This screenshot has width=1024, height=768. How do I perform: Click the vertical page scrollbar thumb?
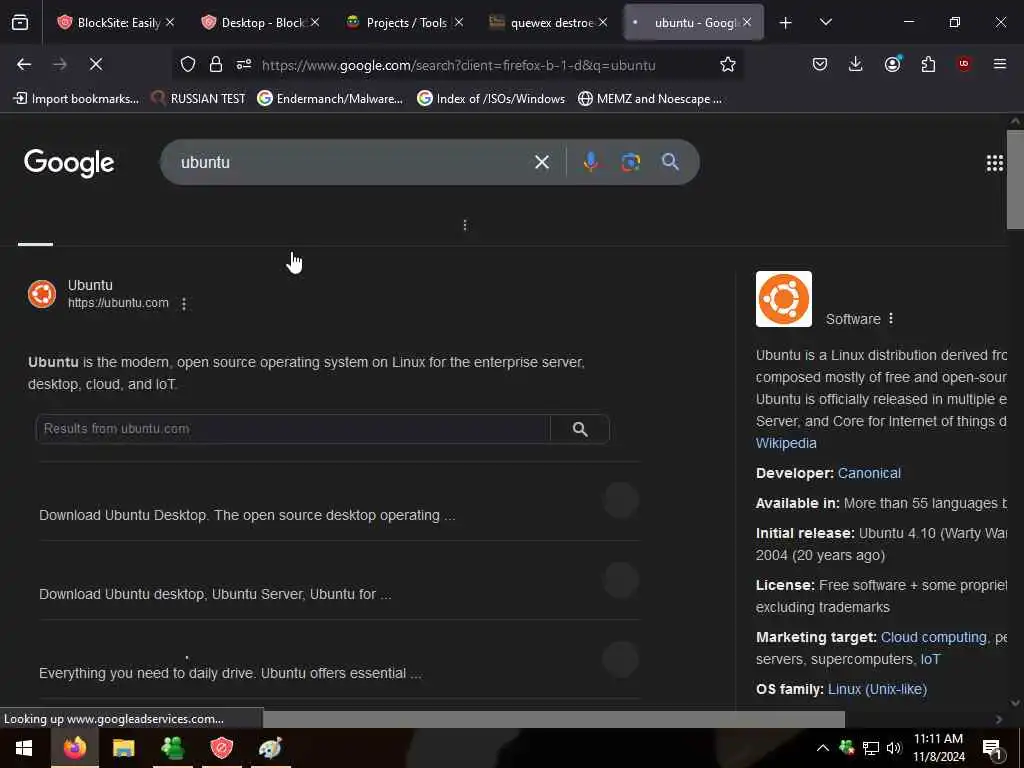(1015, 180)
